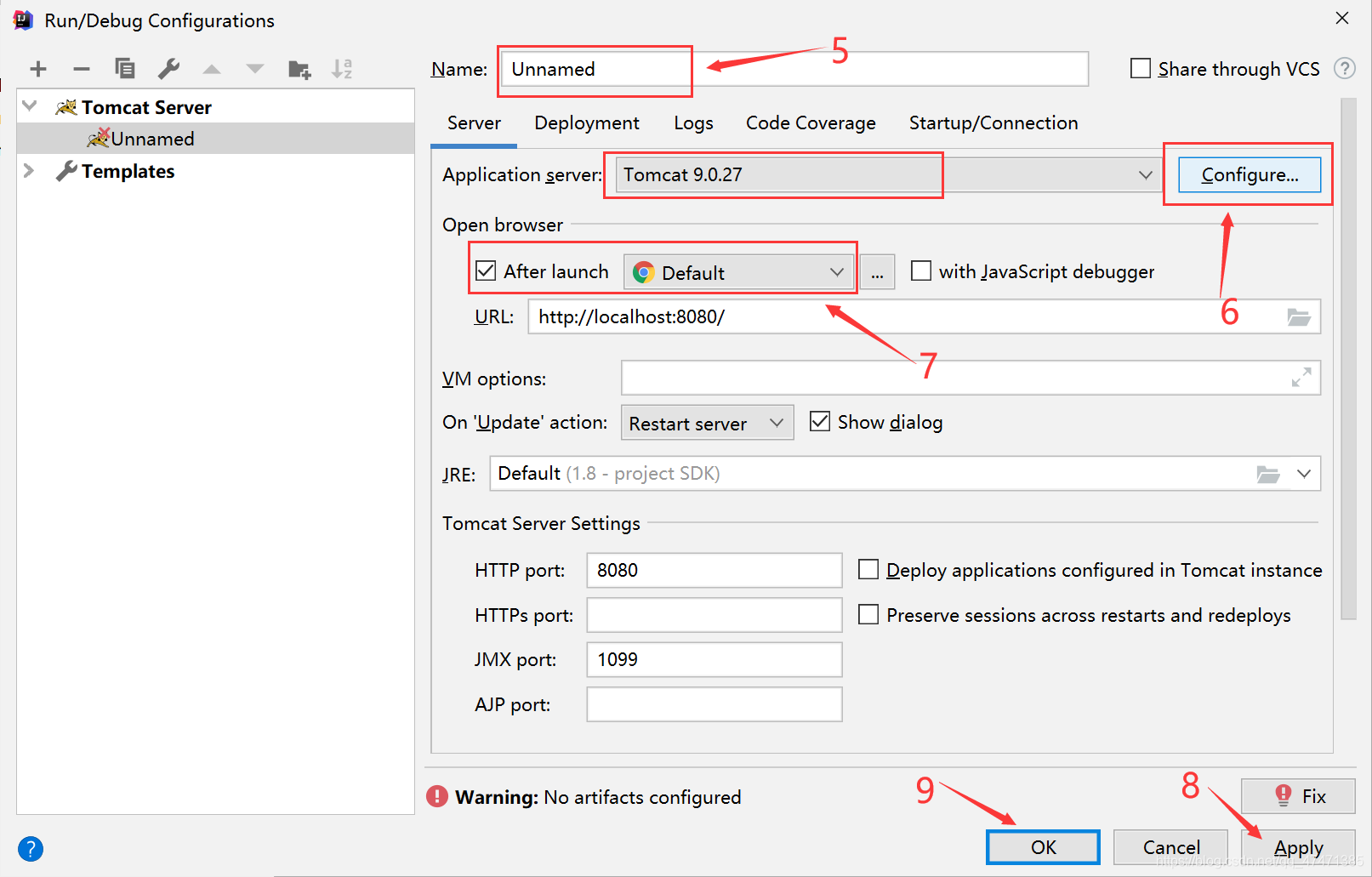Select Unnamed configuration in tree
This screenshot has width=1372, height=877.
pyautogui.click(x=216, y=139)
